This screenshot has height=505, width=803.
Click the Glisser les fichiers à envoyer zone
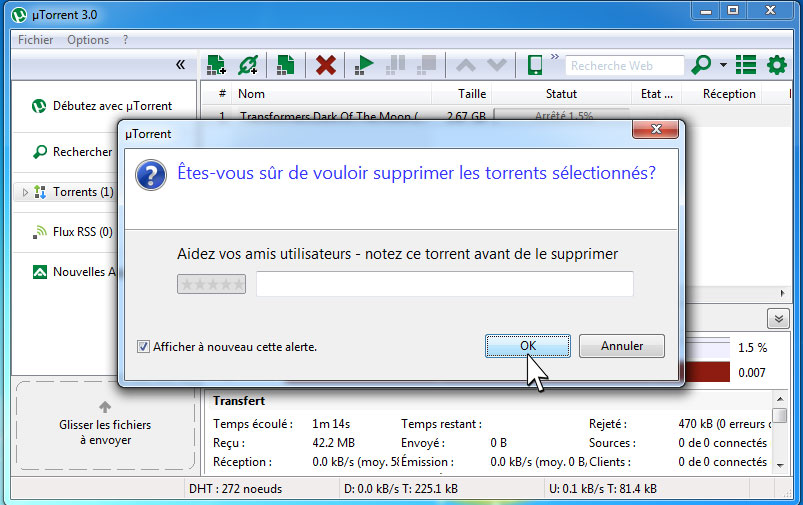pyautogui.click(x=105, y=425)
